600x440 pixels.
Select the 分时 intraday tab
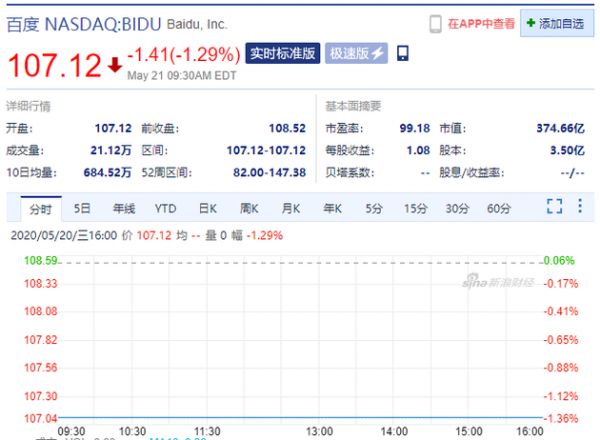[x=40, y=208]
